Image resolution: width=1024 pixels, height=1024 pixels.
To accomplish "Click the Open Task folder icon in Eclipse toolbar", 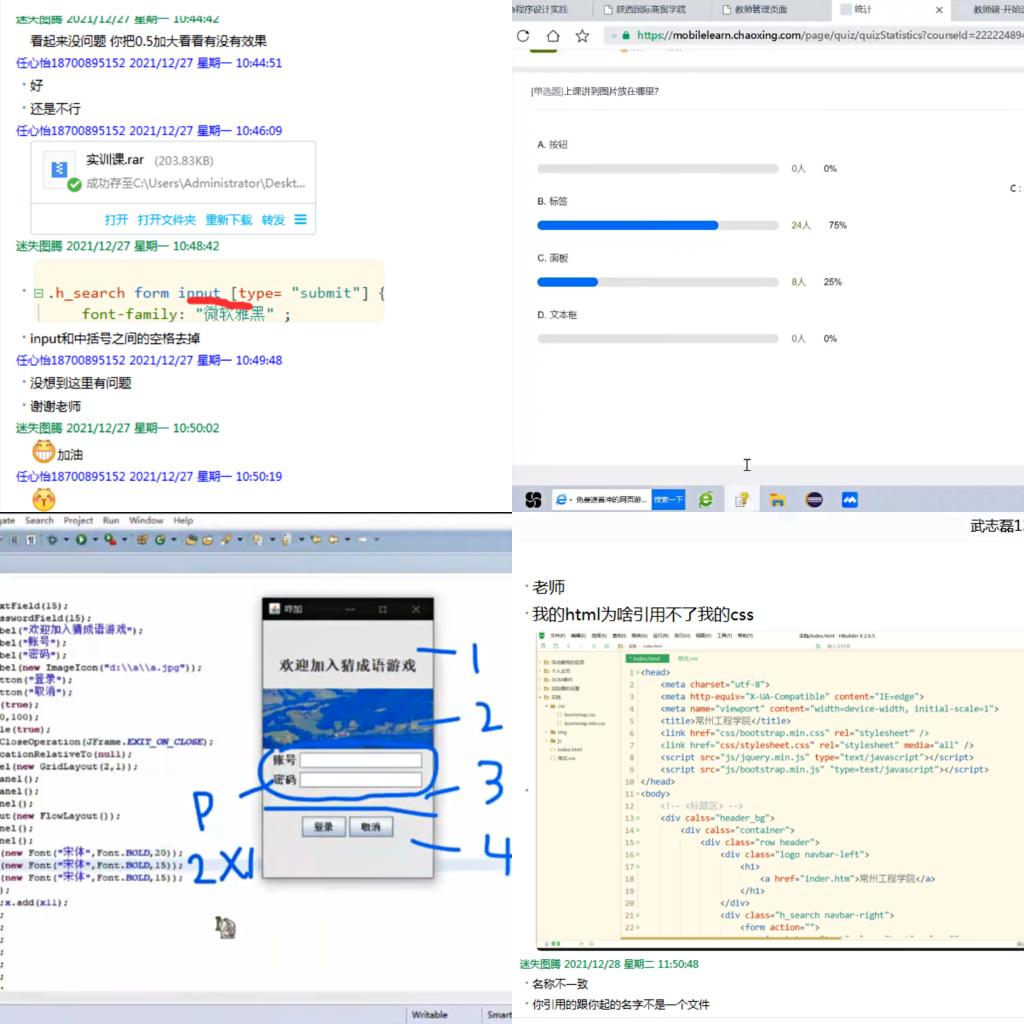I will 208,539.
